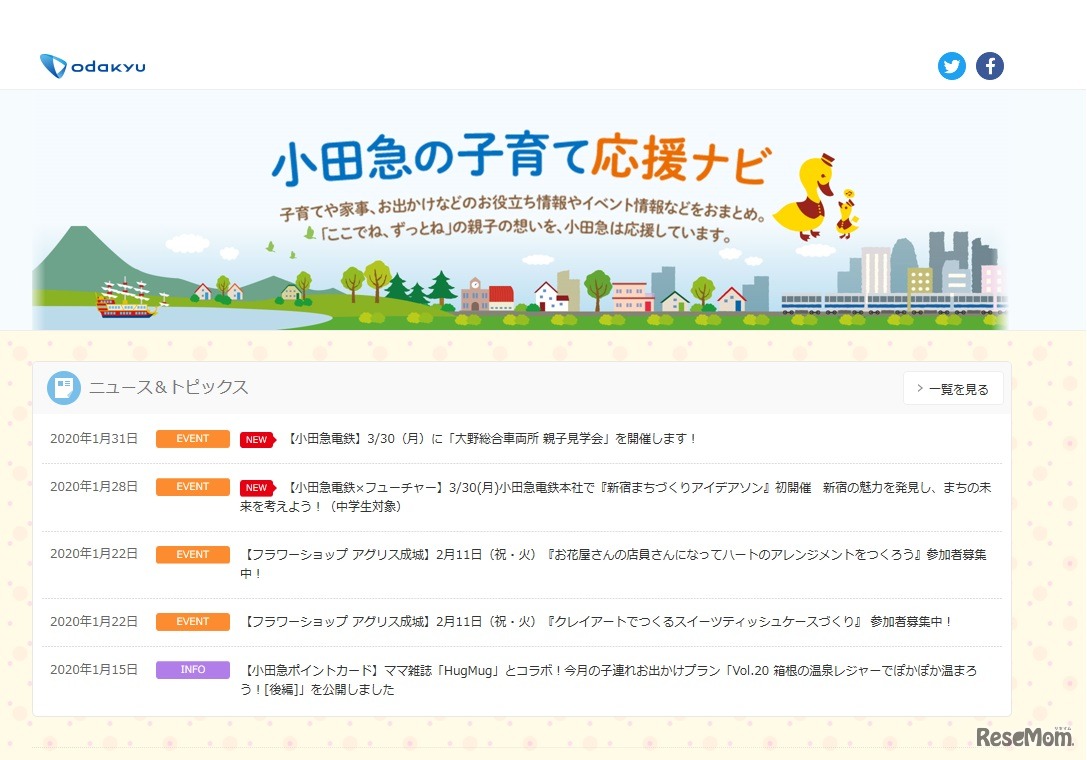This screenshot has height=760, width=1087.
Task: Open the ハートのアレンジメント flower shop news link
Action: pos(614,564)
